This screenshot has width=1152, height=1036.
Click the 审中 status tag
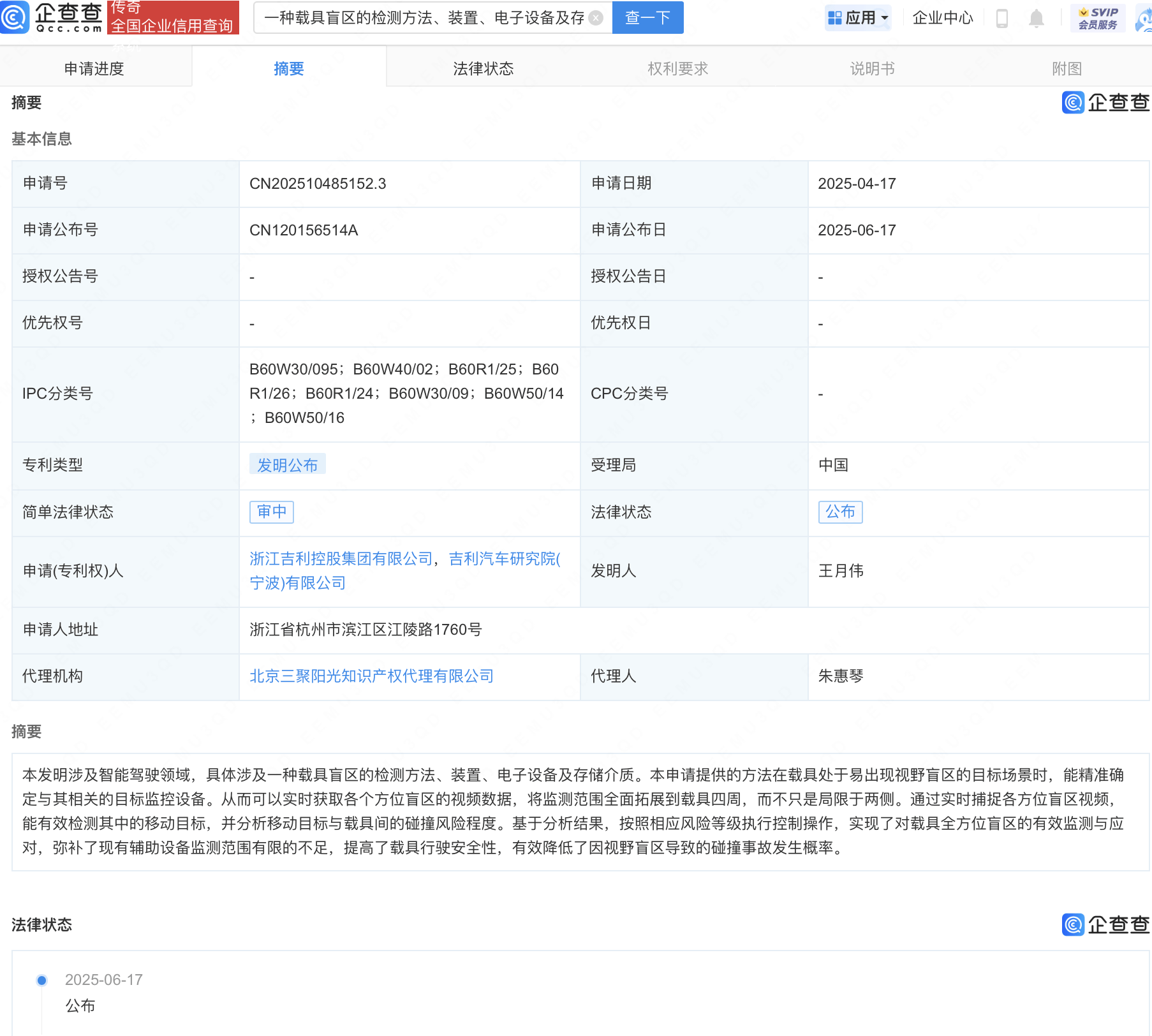pos(272,512)
